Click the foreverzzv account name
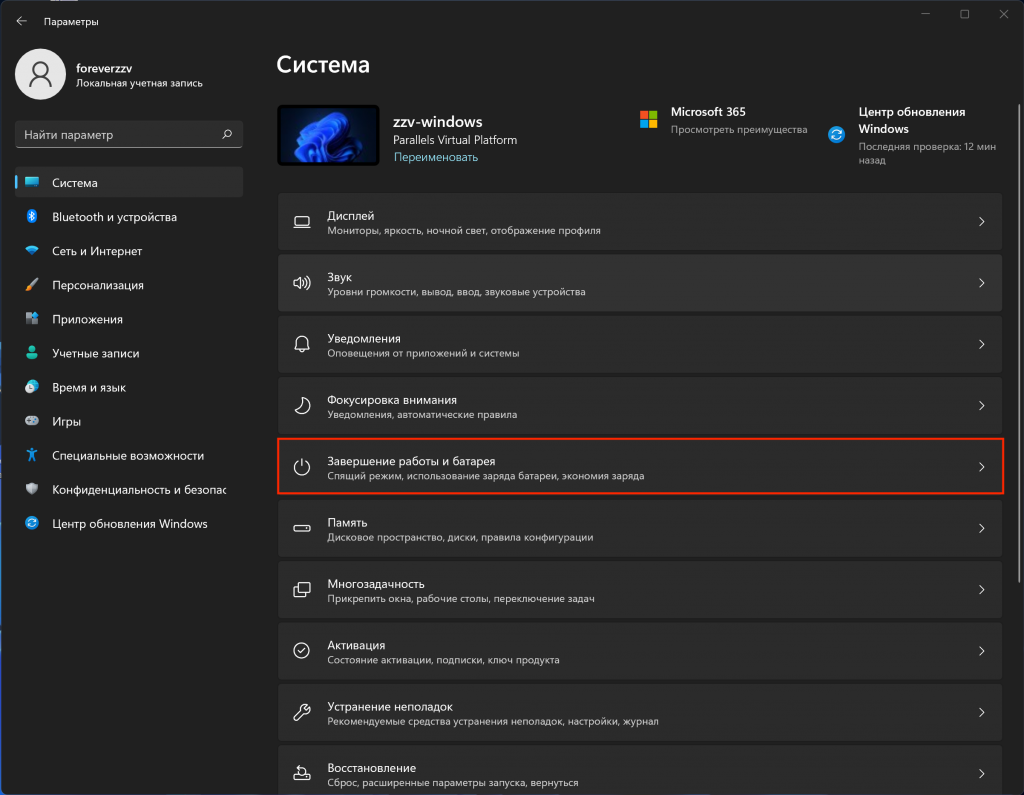Screen dimensions: 1024x795 coord(104,68)
